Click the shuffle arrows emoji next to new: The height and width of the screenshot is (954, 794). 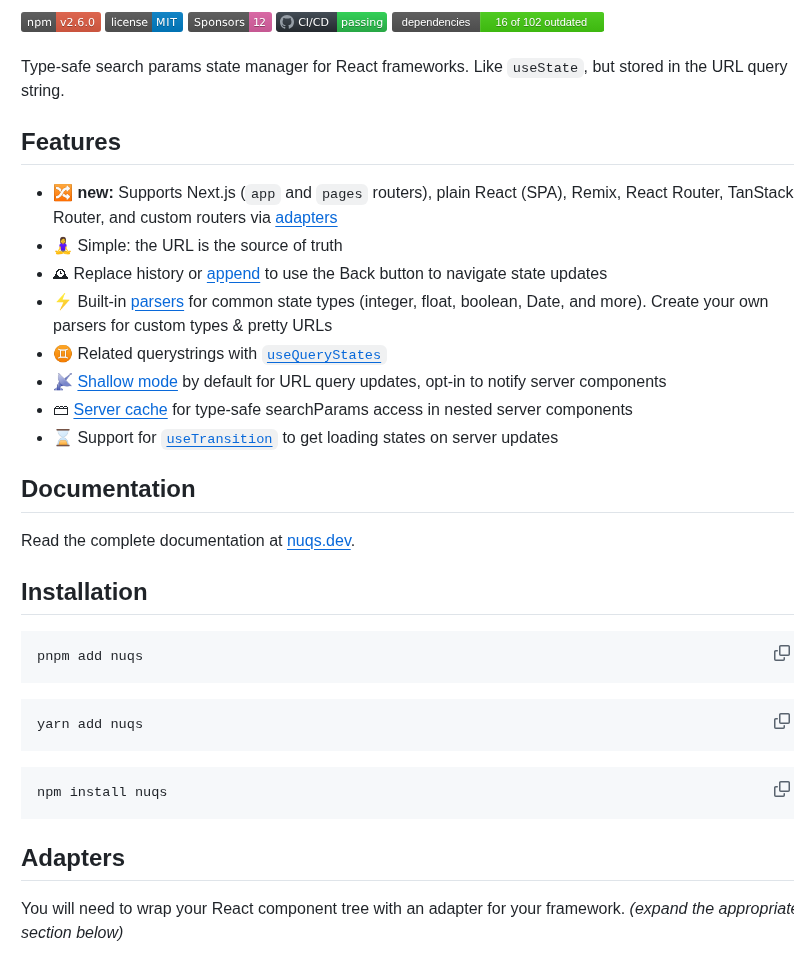63,193
